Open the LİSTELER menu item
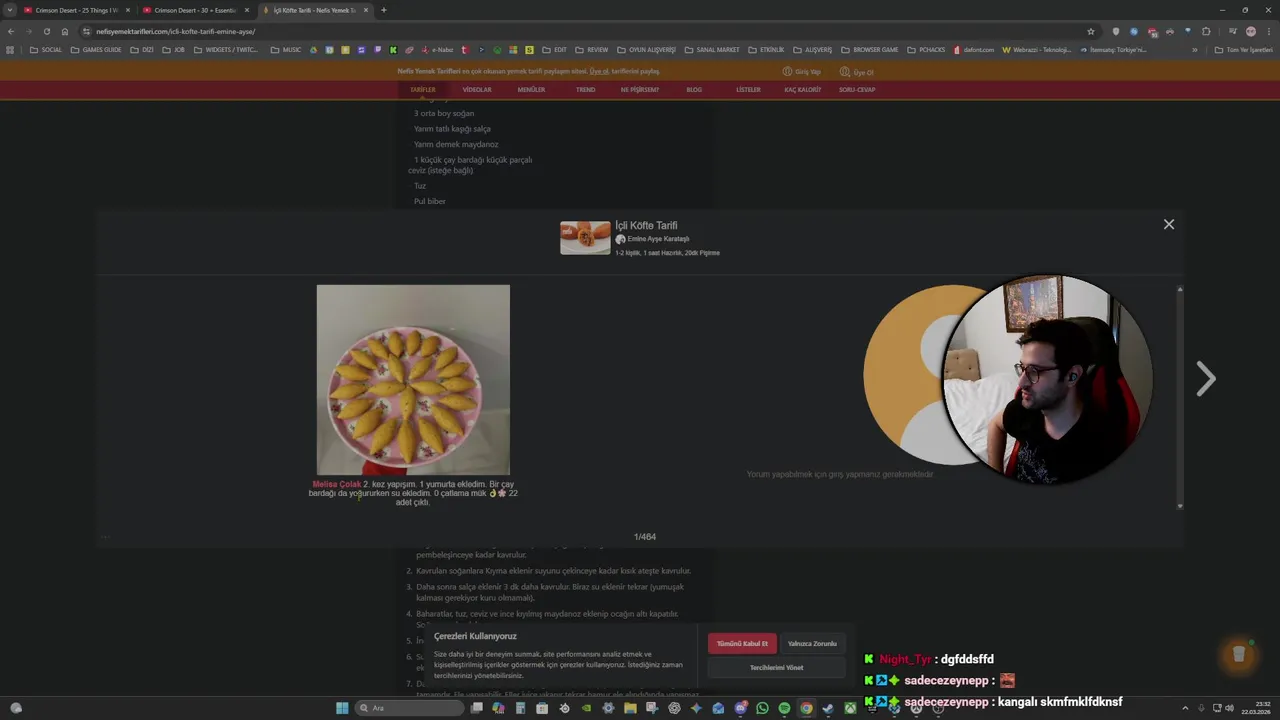The image size is (1280, 720). click(748, 90)
